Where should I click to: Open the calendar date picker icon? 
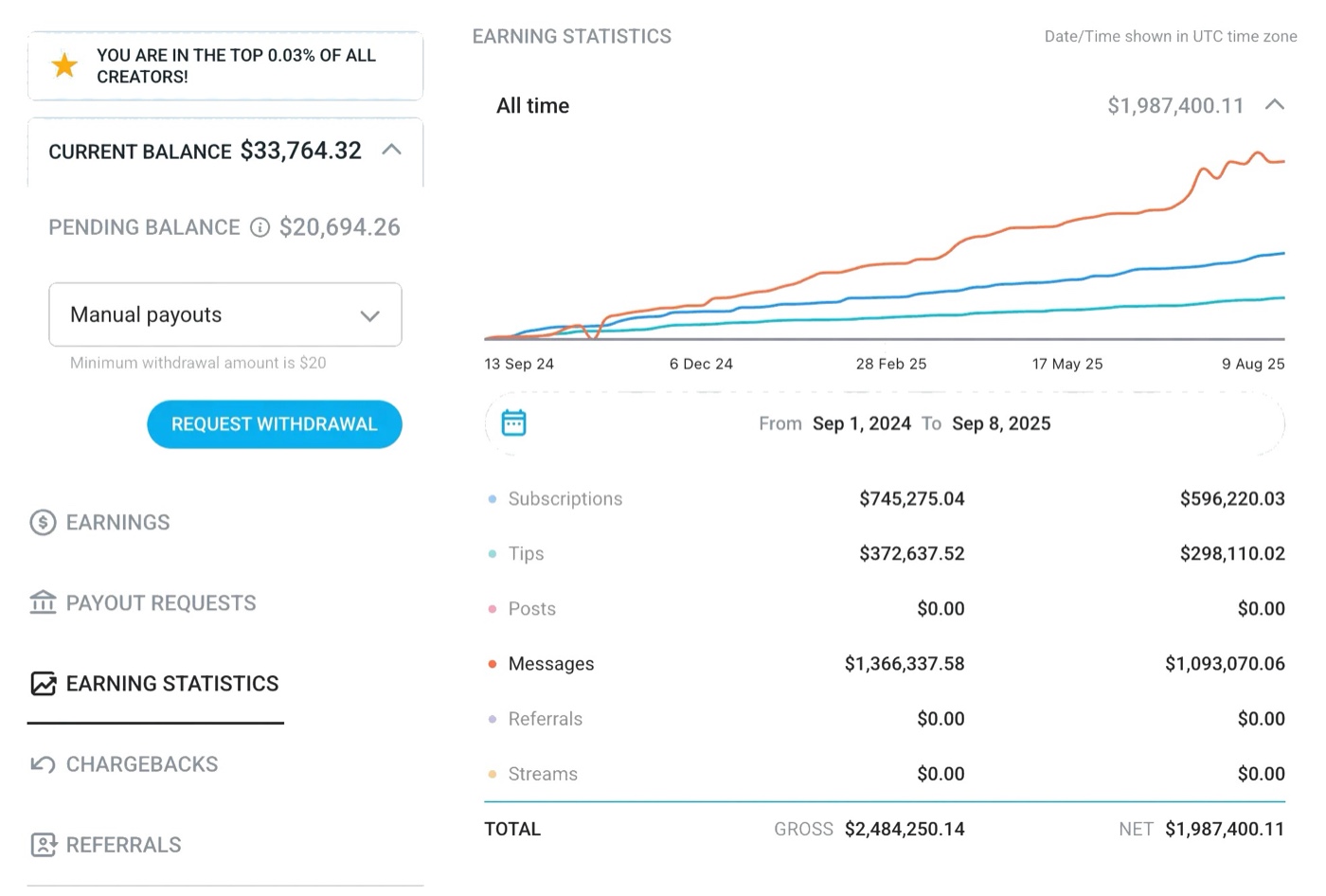pyautogui.click(x=513, y=422)
